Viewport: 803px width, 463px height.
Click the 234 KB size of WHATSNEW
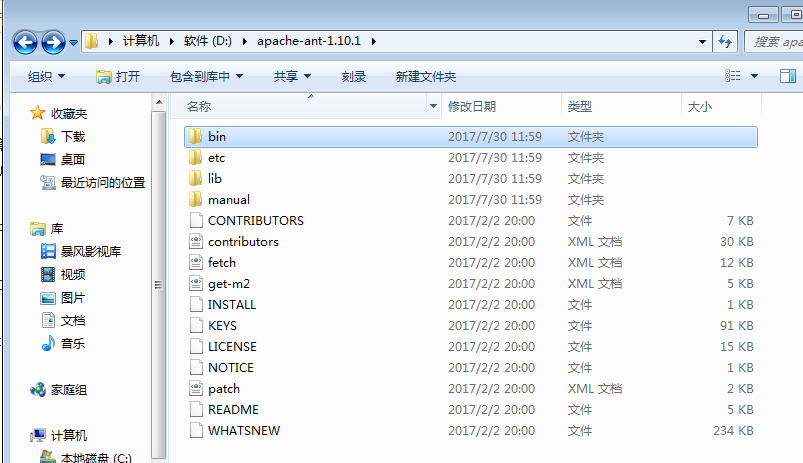(733, 431)
